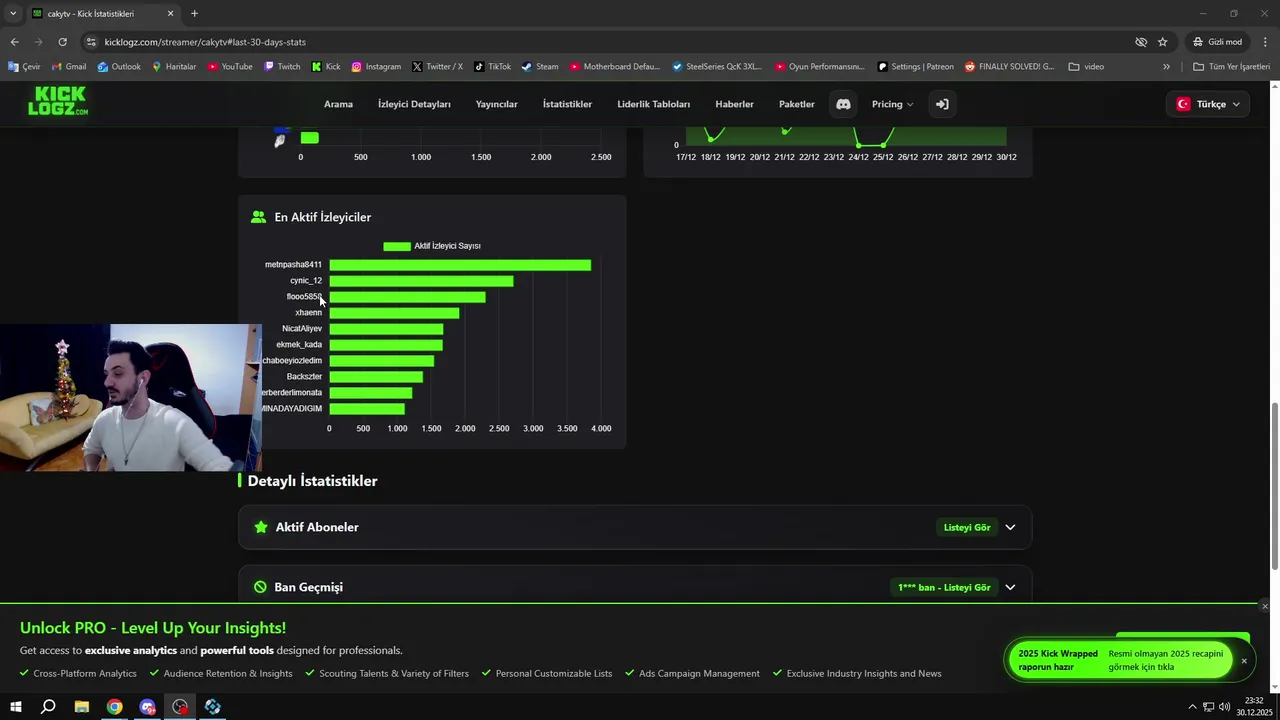Open the taskbar clock and date
The image size is (1280, 720).
(1254, 707)
